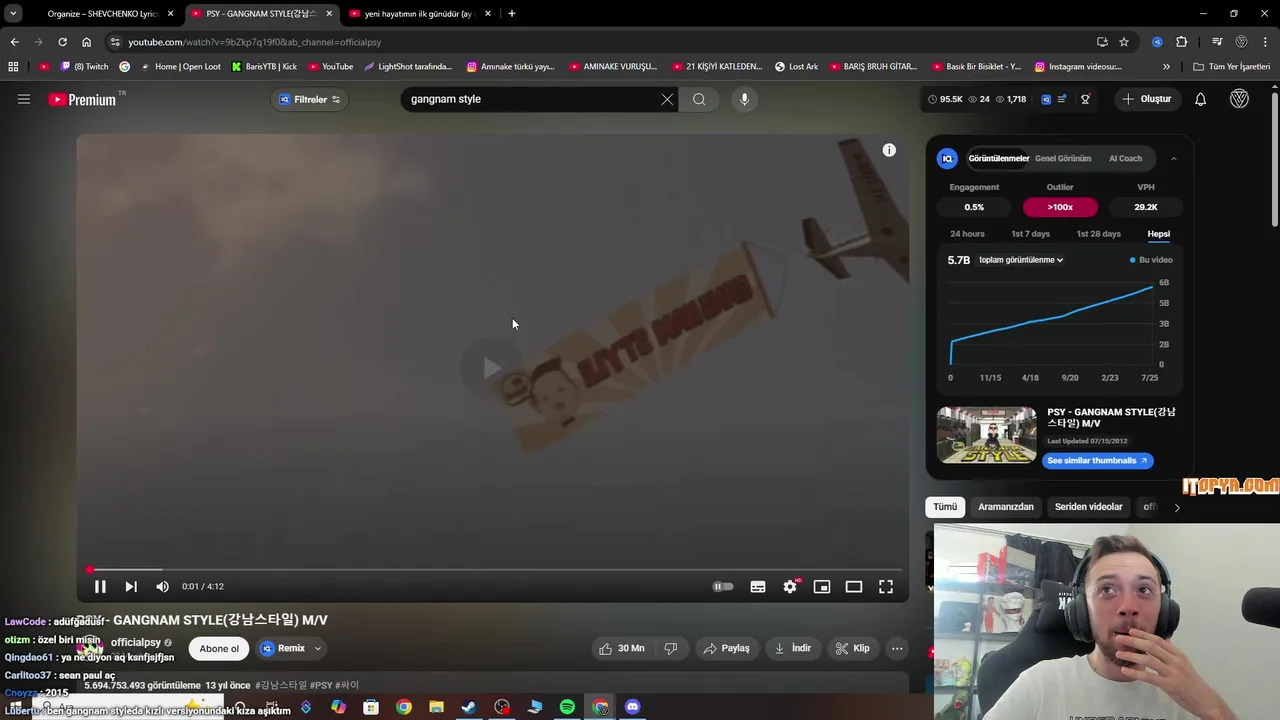Click See similar thumbnails link
This screenshot has height=720, width=1280.
coord(1098,460)
